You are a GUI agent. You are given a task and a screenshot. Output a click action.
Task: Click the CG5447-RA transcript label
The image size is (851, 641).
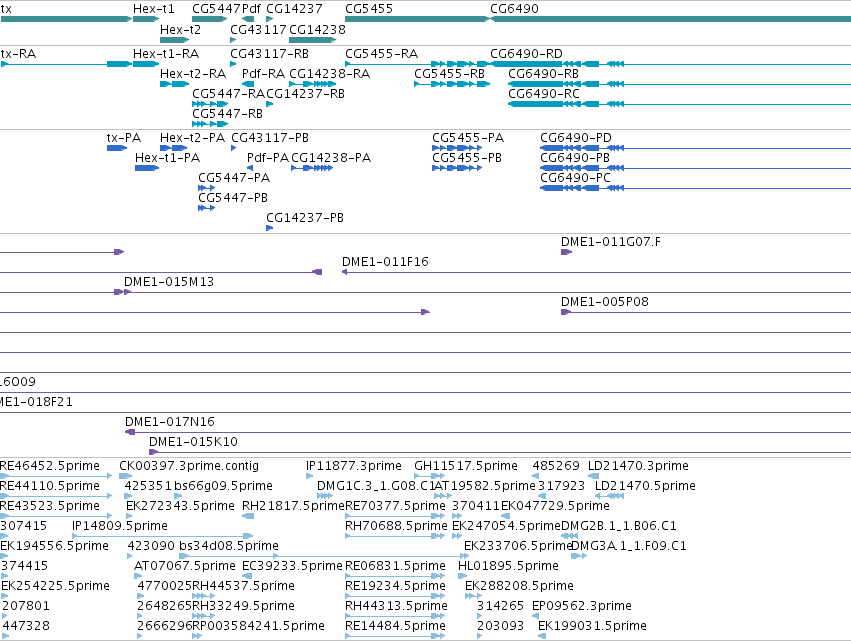228,93
